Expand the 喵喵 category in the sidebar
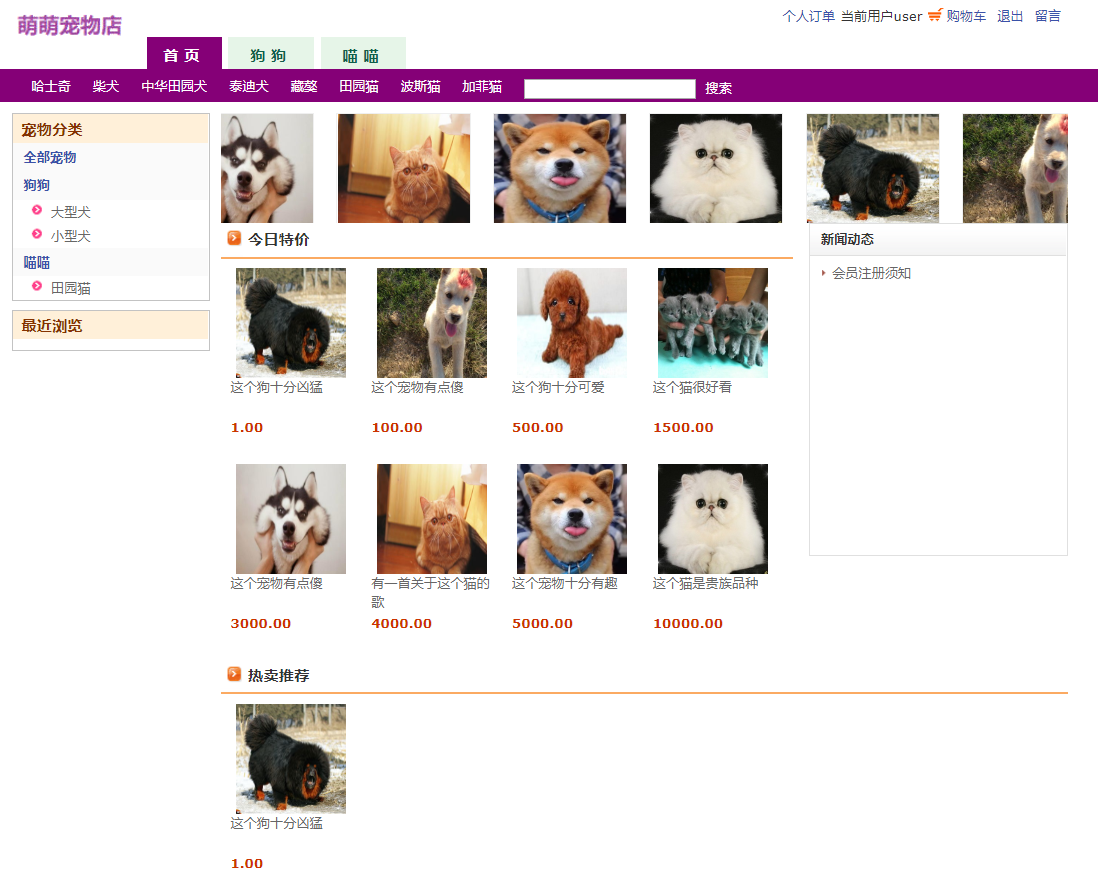The image size is (1098, 888). pyautogui.click(x=36, y=262)
